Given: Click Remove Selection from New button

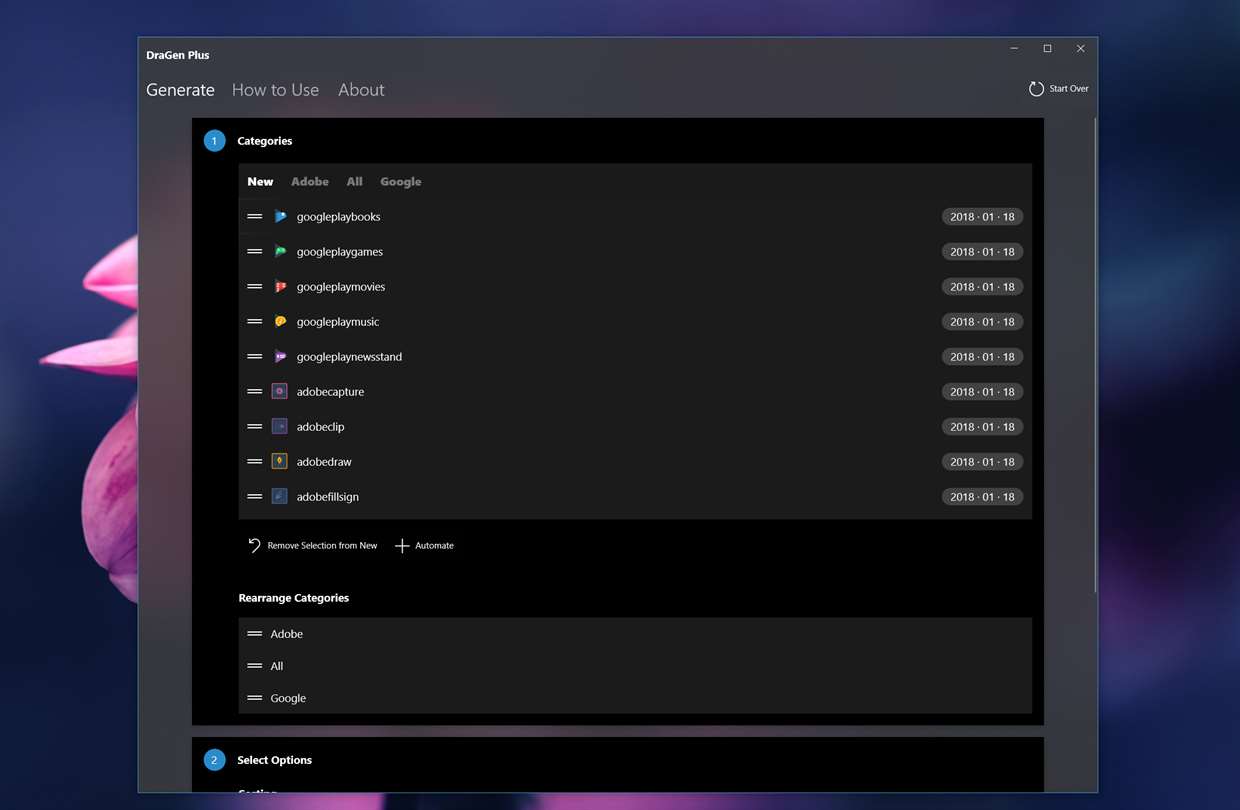Looking at the screenshot, I should pyautogui.click(x=312, y=546).
